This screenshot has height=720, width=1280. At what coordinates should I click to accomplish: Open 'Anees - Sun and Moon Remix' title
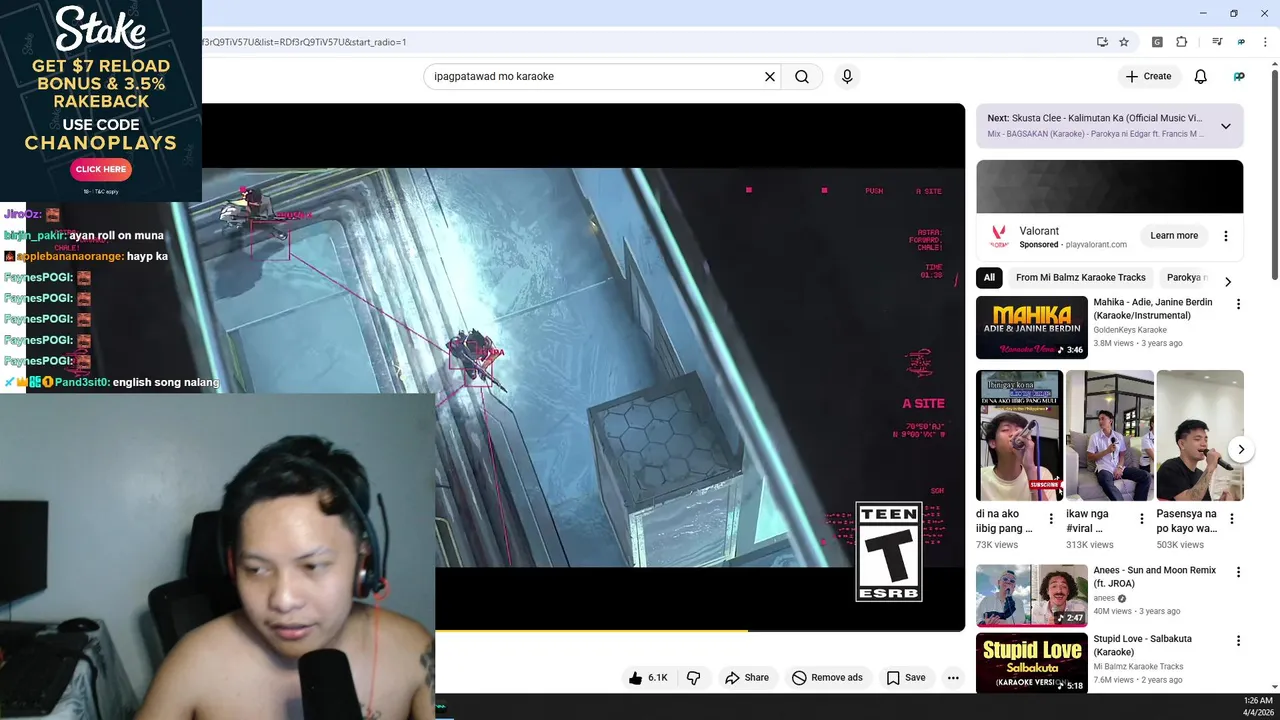tap(1155, 576)
